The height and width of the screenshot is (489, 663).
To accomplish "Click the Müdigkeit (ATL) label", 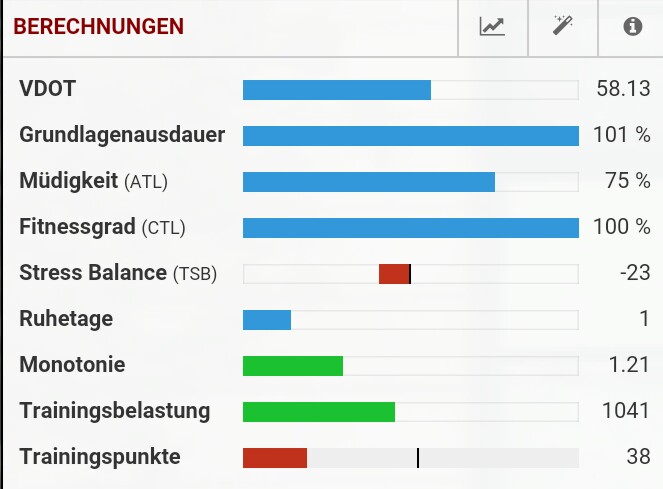I will (93, 181).
